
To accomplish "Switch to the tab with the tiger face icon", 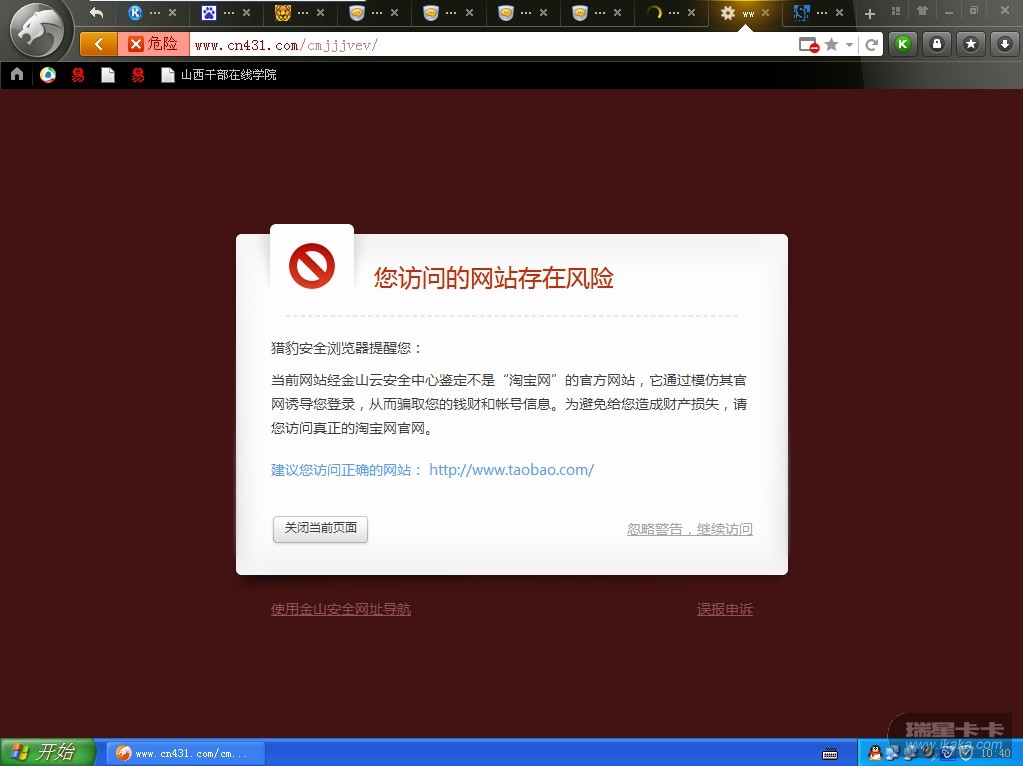I will (x=282, y=12).
